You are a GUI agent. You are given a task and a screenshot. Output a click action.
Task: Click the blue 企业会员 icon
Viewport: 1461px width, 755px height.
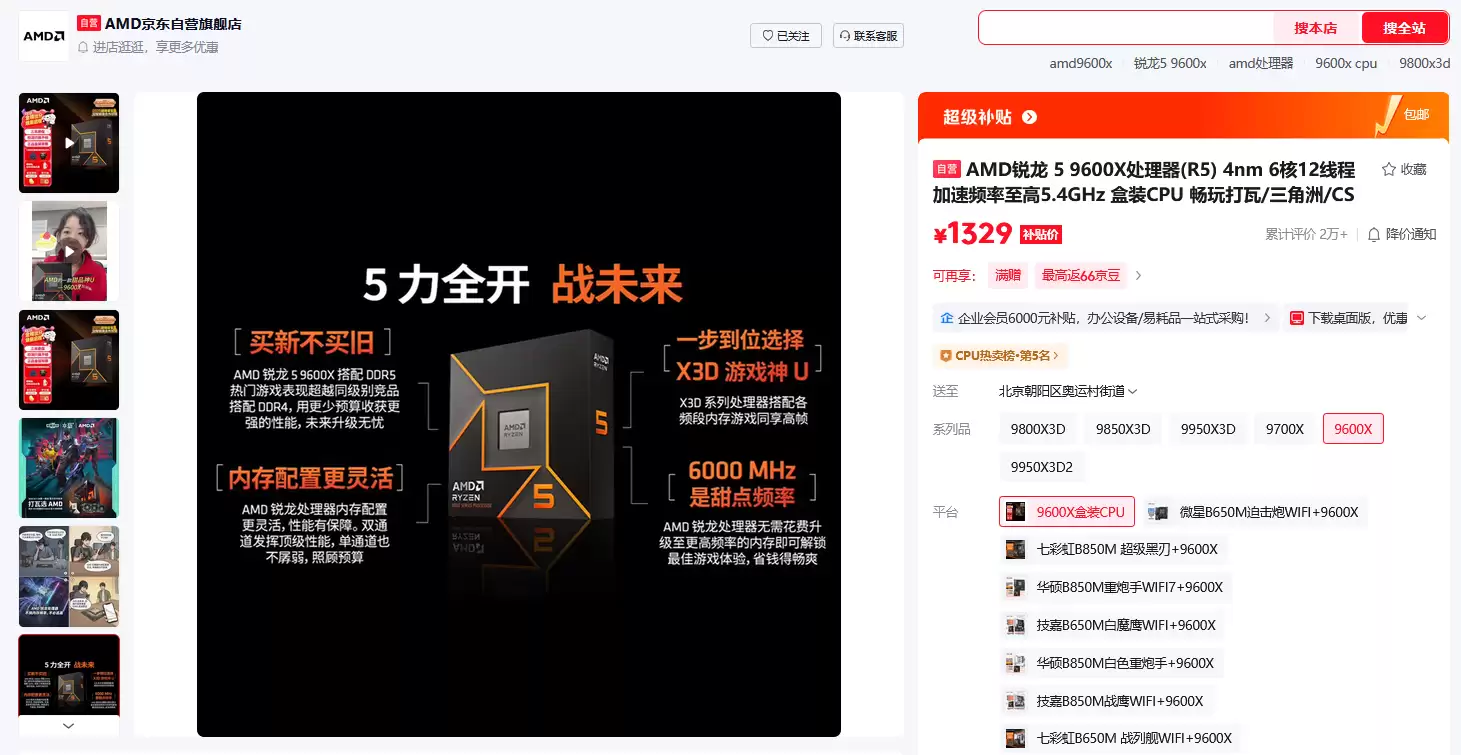click(946, 318)
